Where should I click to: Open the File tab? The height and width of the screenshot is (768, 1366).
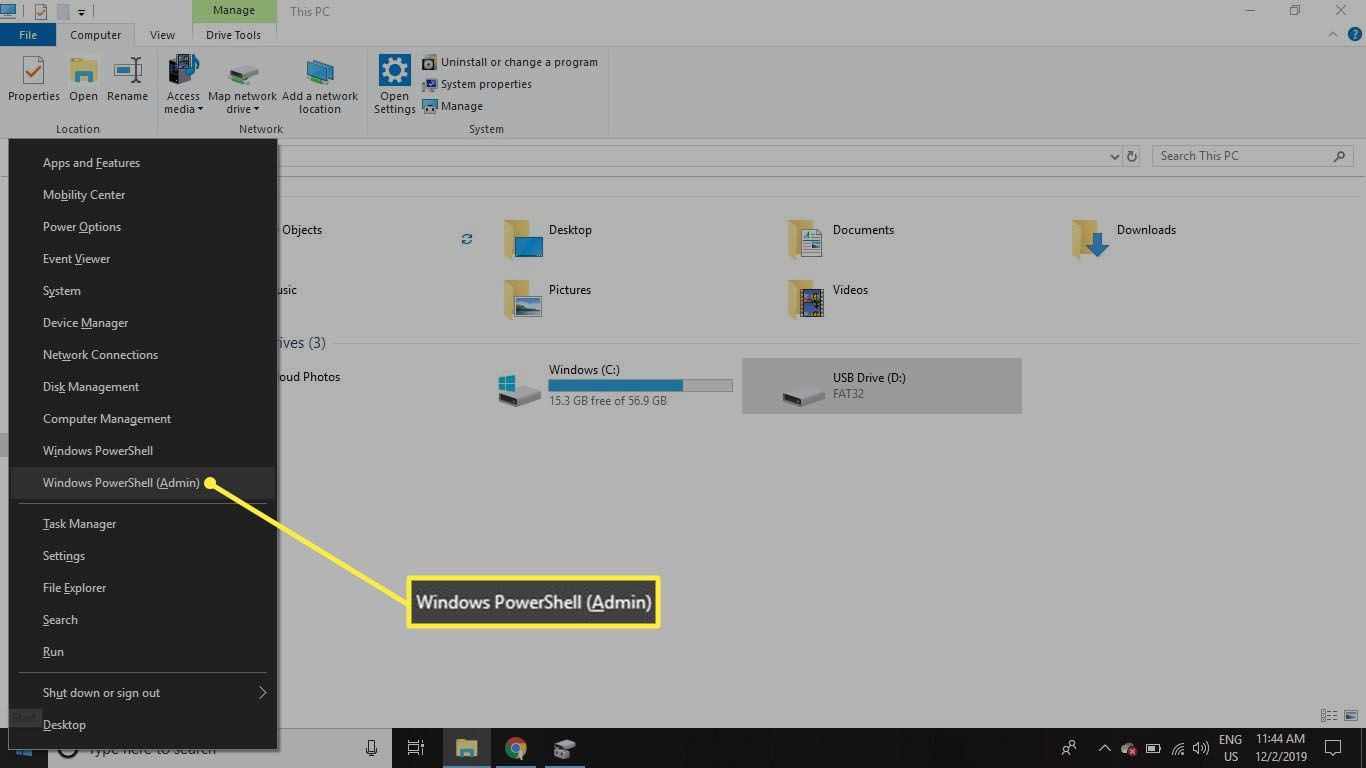pyautogui.click(x=28, y=35)
